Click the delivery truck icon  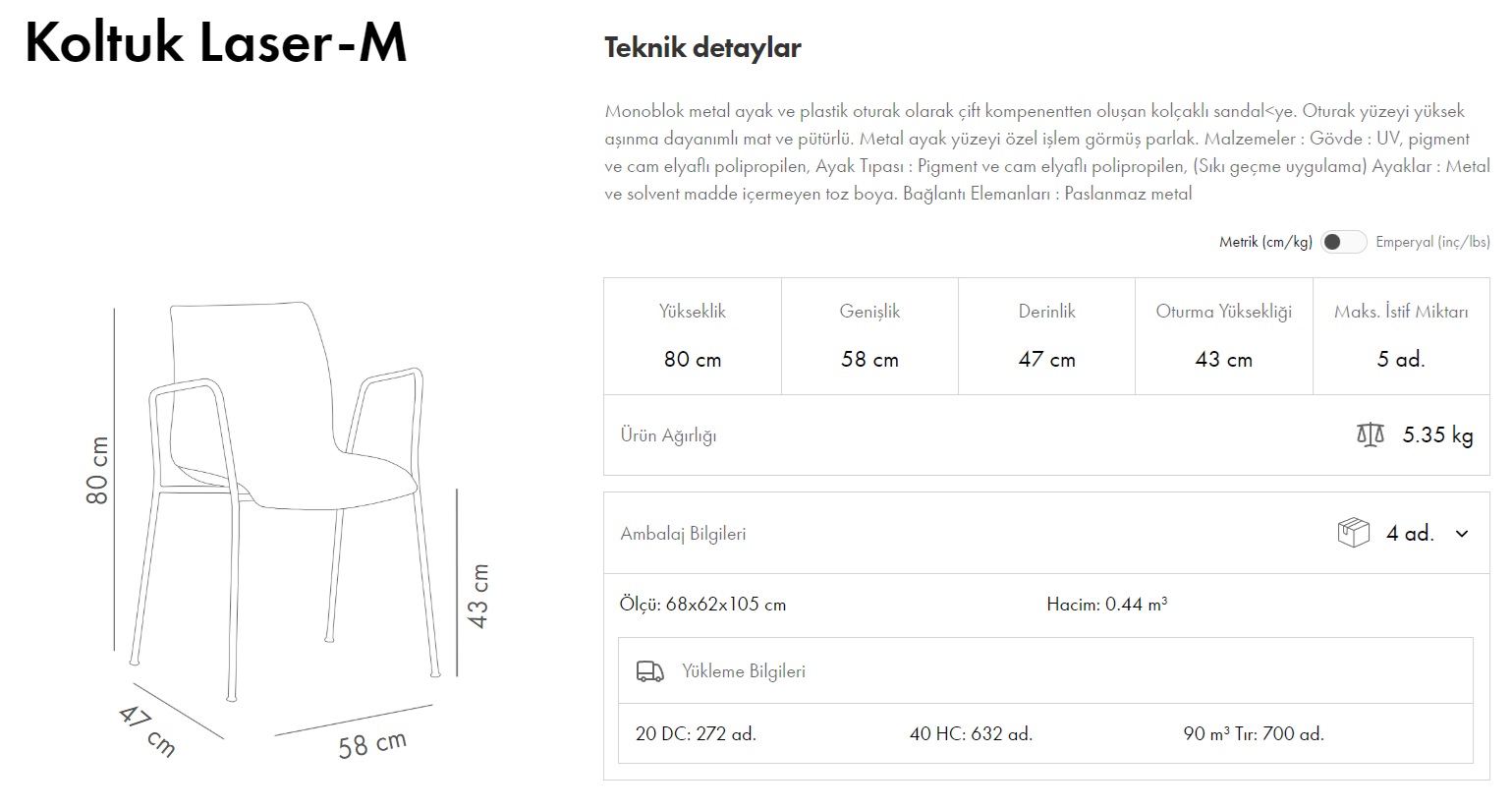[x=649, y=671]
